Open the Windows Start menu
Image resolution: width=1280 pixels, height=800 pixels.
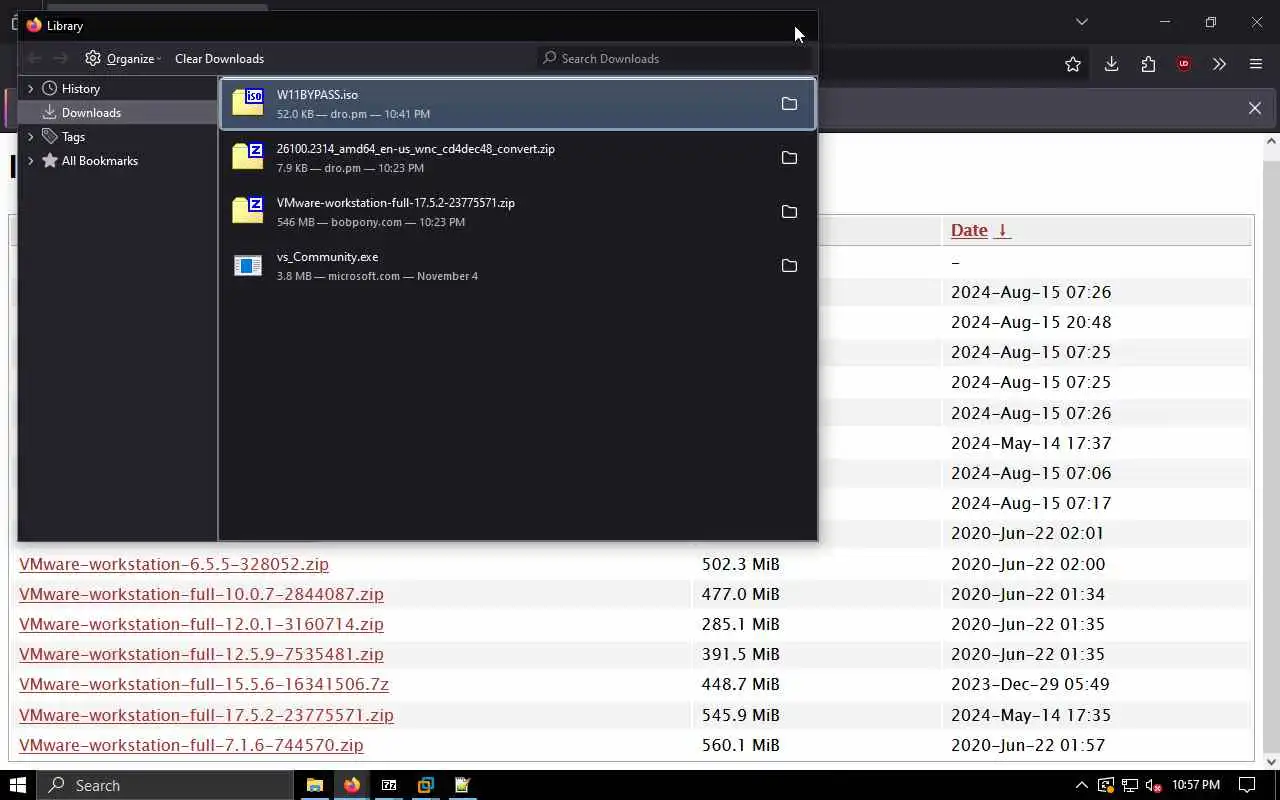click(x=17, y=785)
